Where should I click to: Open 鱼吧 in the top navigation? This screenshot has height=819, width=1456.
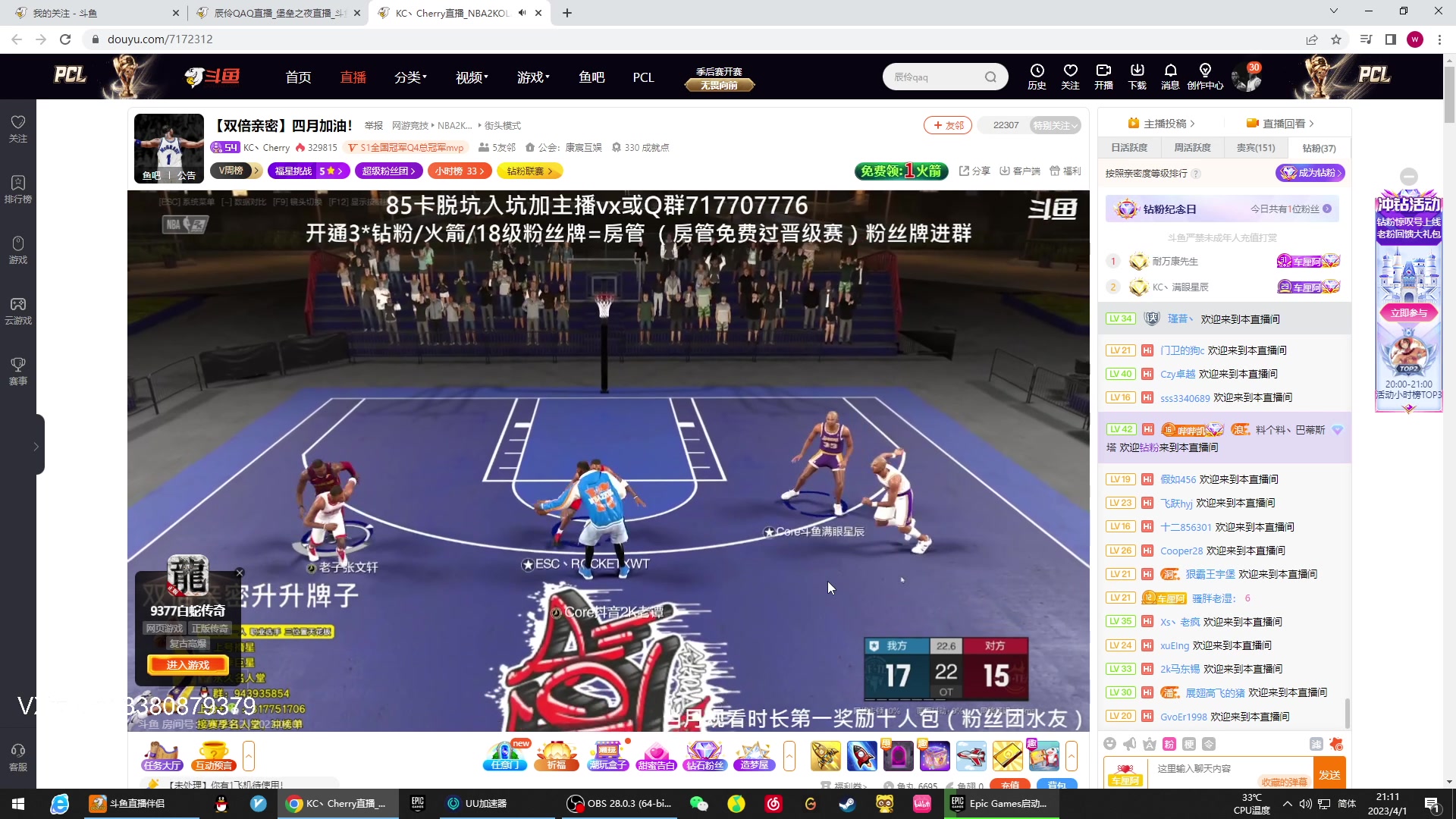click(x=591, y=77)
